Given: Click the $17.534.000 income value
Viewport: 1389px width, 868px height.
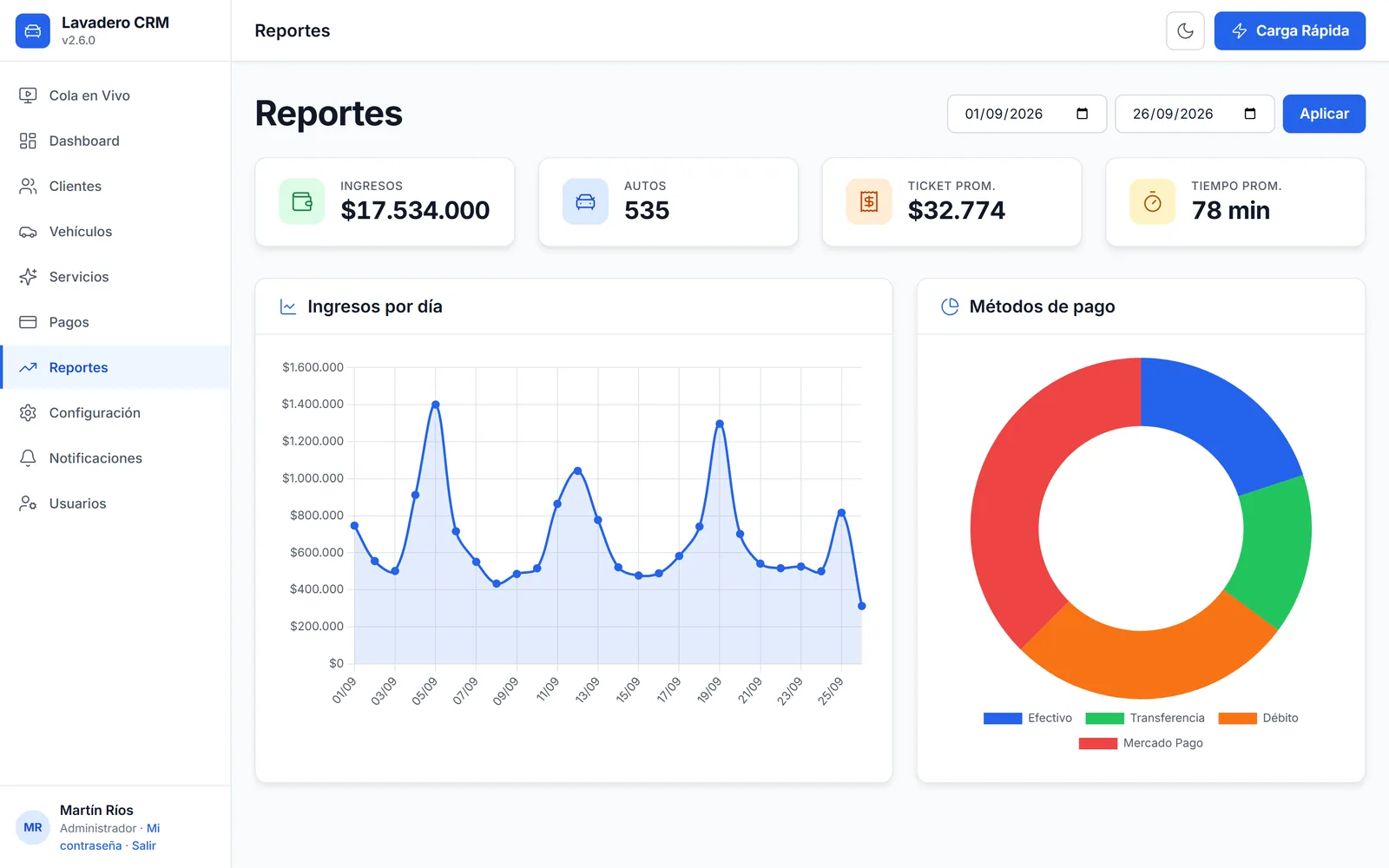Looking at the screenshot, I should [415, 210].
